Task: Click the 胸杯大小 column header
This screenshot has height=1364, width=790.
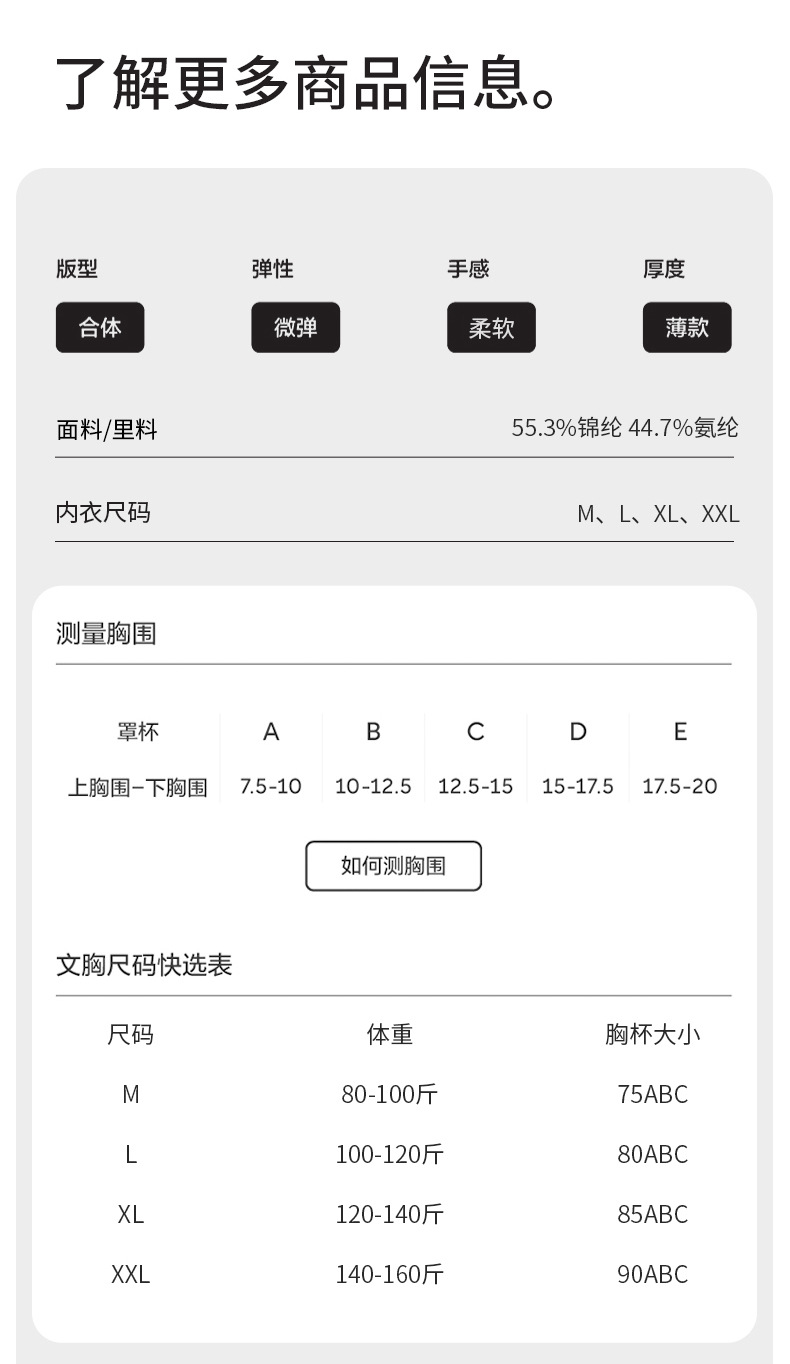Action: tap(653, 1034)
